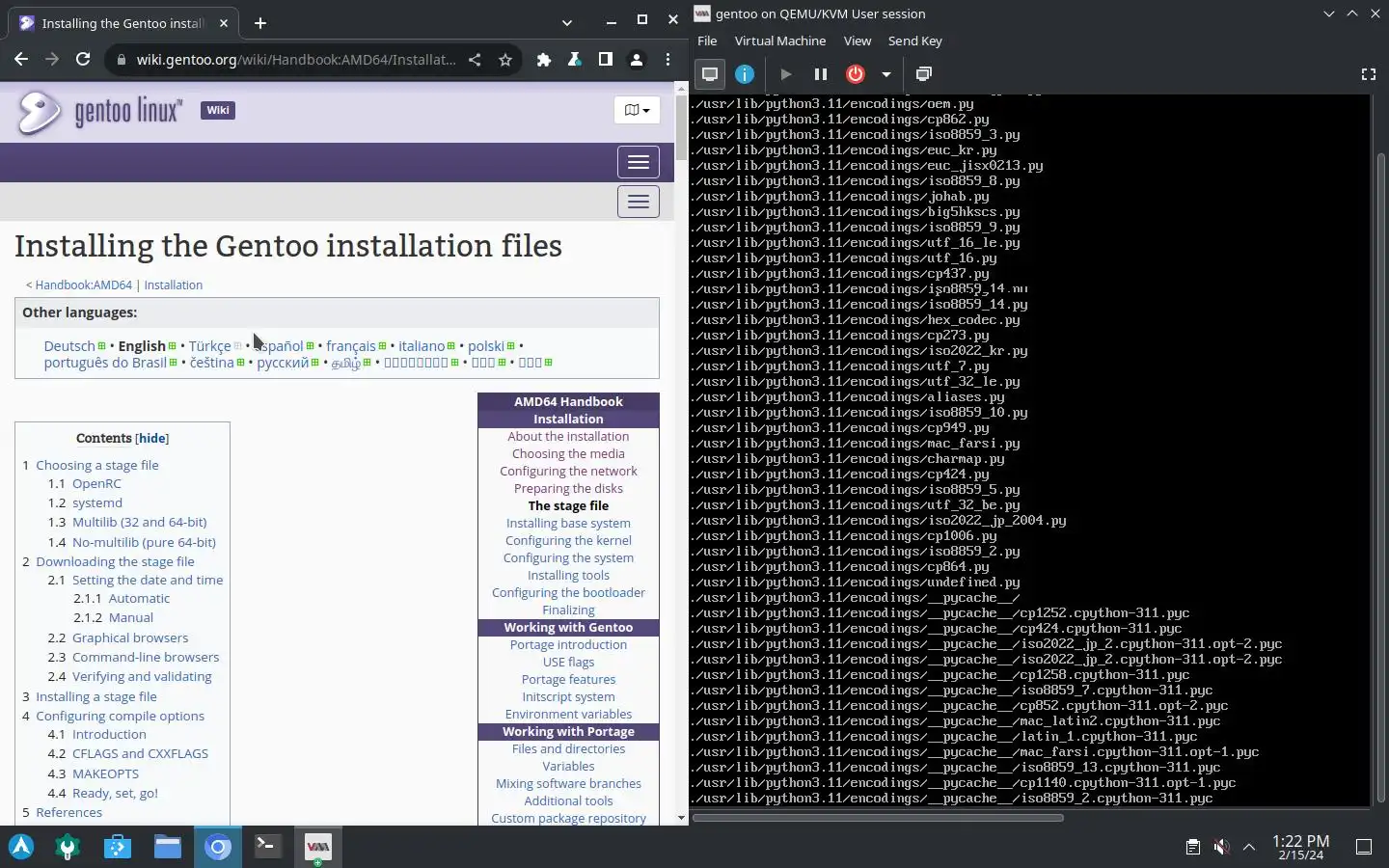Open the File menu in virt-manager

(707, 41)
